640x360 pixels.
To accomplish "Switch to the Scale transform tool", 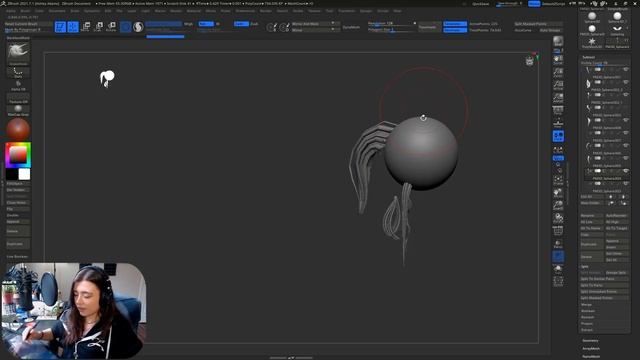I will (x=98, y=27).
